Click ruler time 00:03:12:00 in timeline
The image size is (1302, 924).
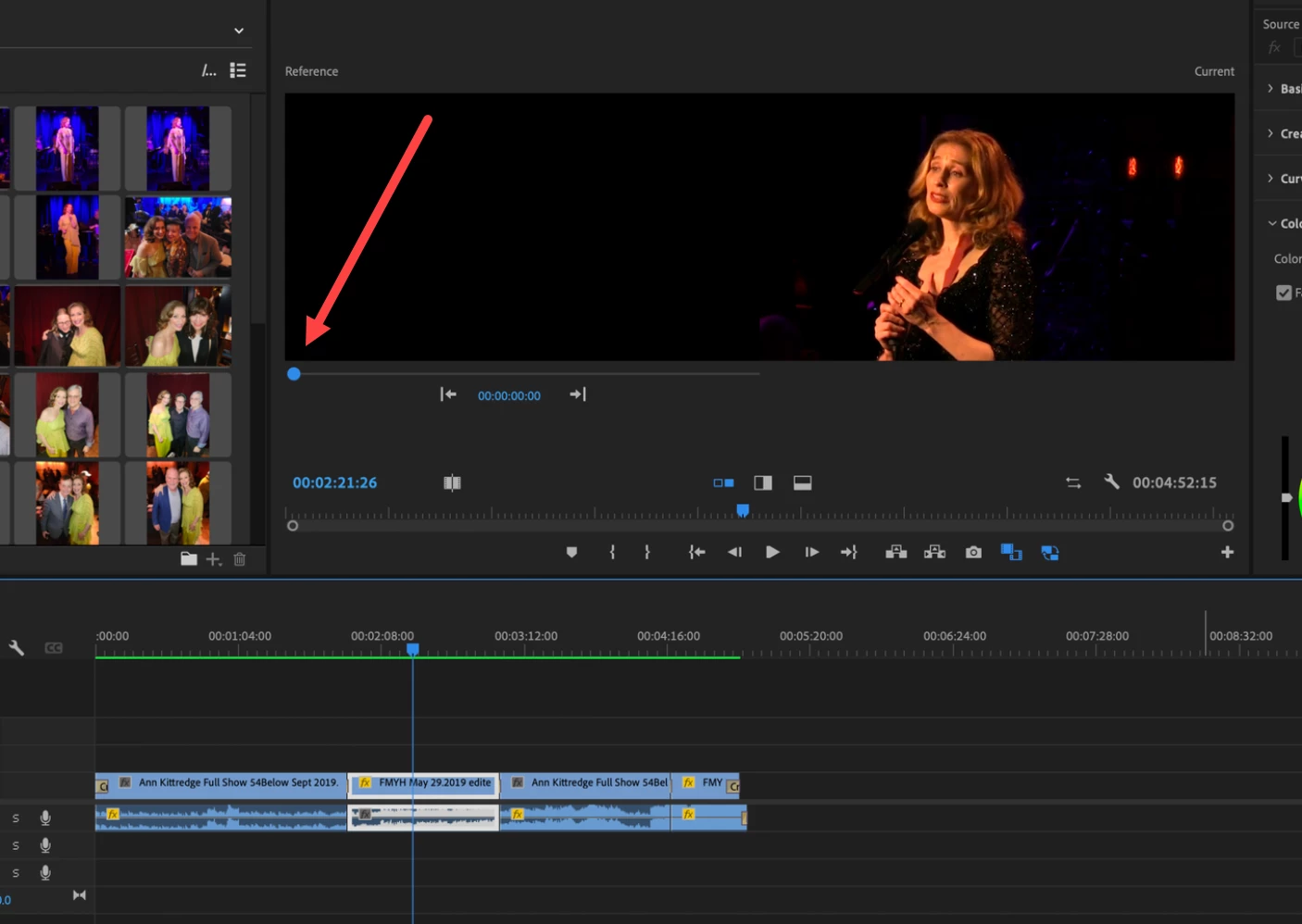click(525, 636)
